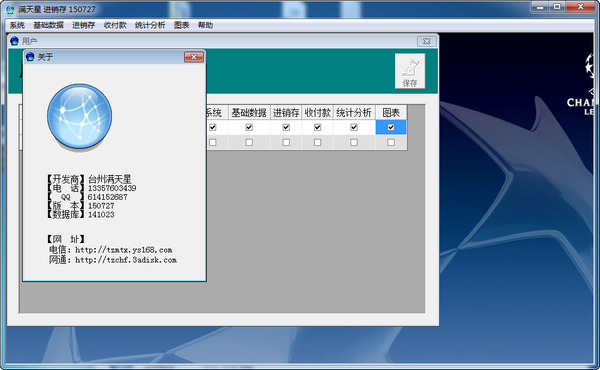600x370 pixels.
Task: Open the 帮助 help menu
Action: click(205, 25)
